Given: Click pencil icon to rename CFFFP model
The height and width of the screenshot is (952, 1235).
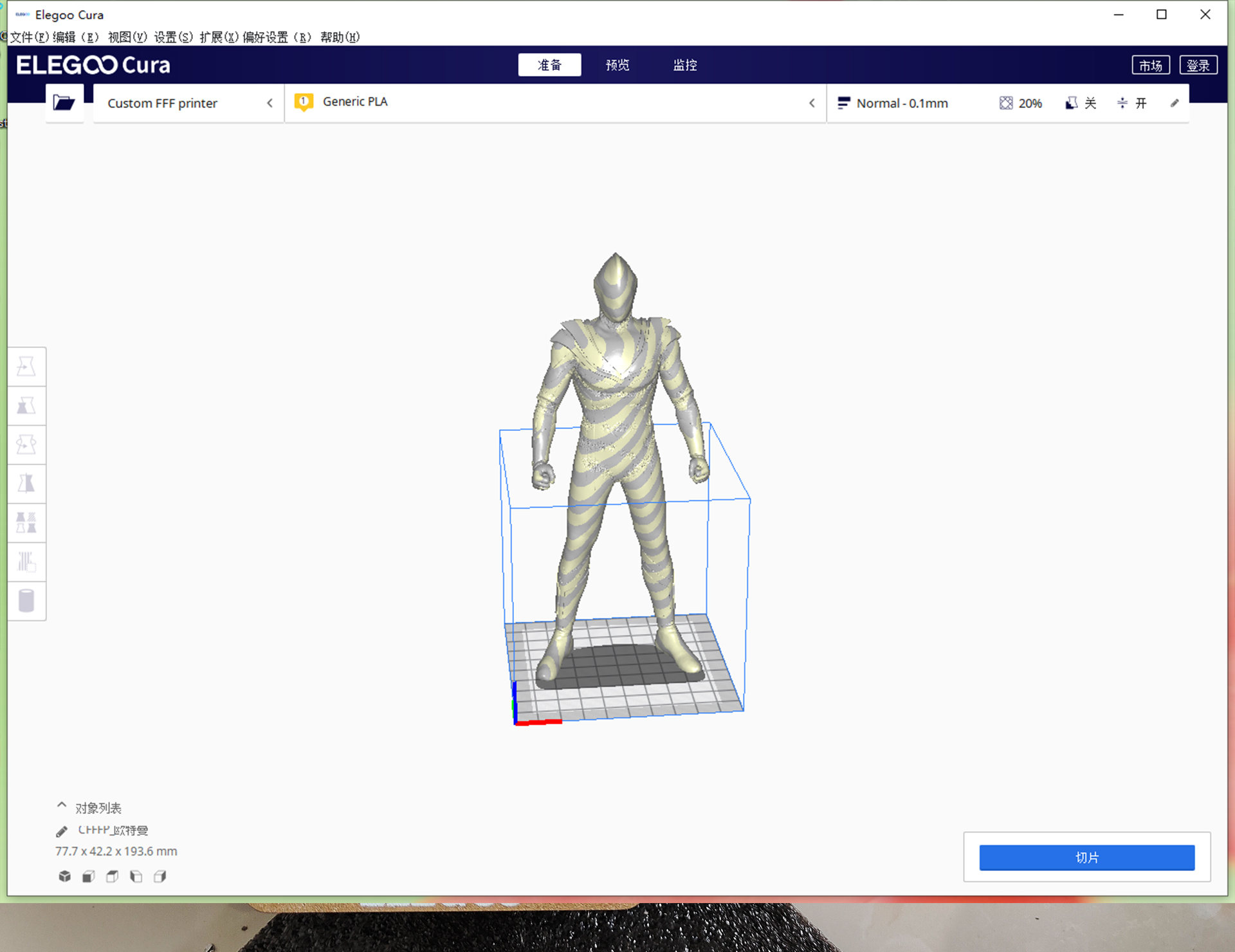Looking at the screenshot, I should point(62,831).
